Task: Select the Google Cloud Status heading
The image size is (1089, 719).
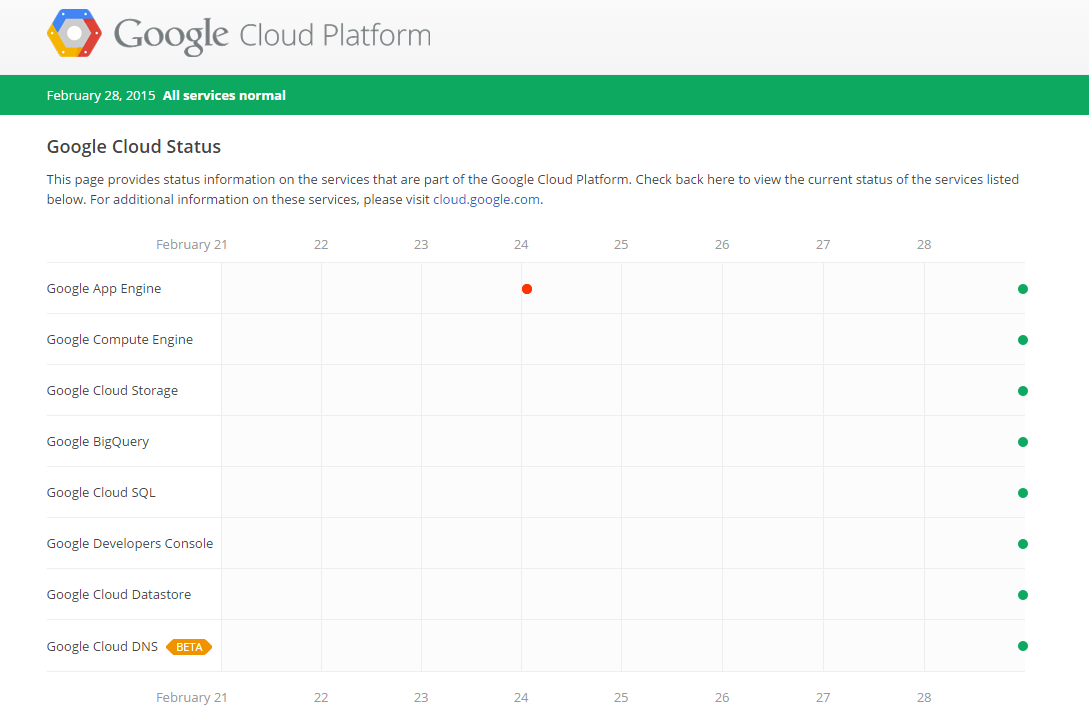Action: point(133,147)
